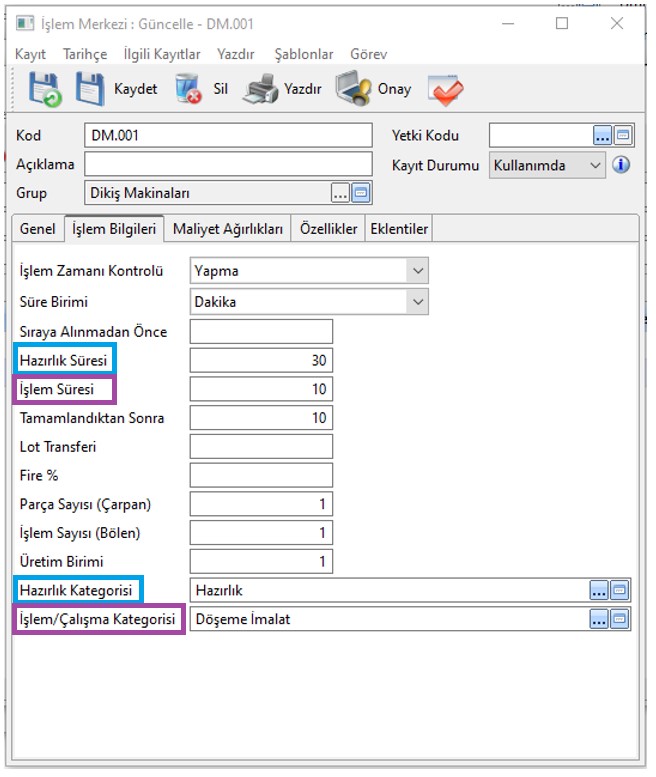Open İşlem/Çalışma Kategorisi lookup ellipsis button

click(599, 619)
